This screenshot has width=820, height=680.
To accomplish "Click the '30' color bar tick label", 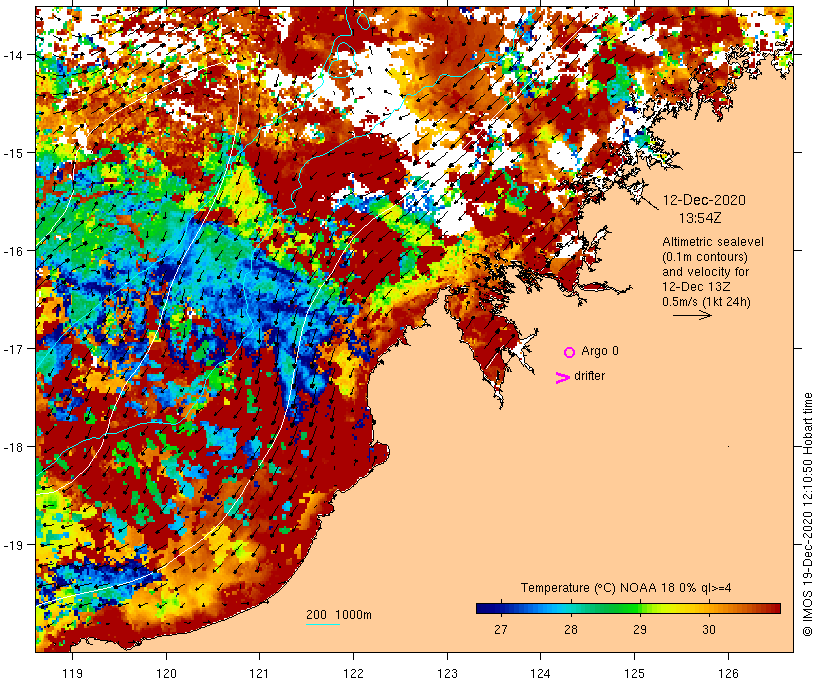I will click(709, 629).
